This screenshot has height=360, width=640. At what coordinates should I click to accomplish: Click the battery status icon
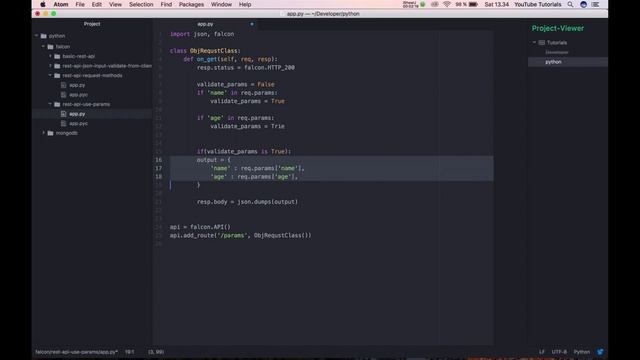point(473,4)
